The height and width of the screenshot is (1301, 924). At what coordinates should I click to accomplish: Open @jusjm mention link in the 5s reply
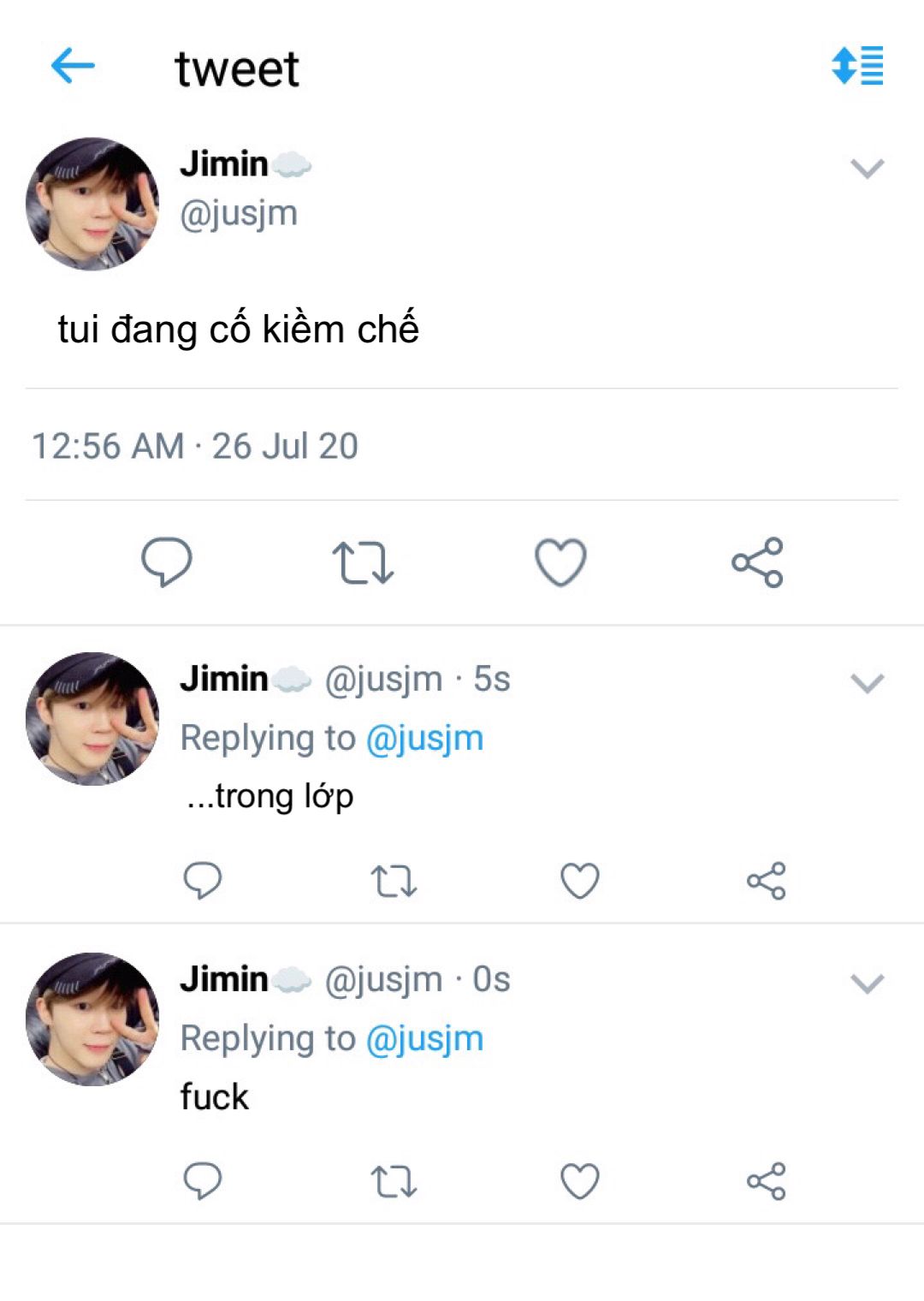click(424, 738)
